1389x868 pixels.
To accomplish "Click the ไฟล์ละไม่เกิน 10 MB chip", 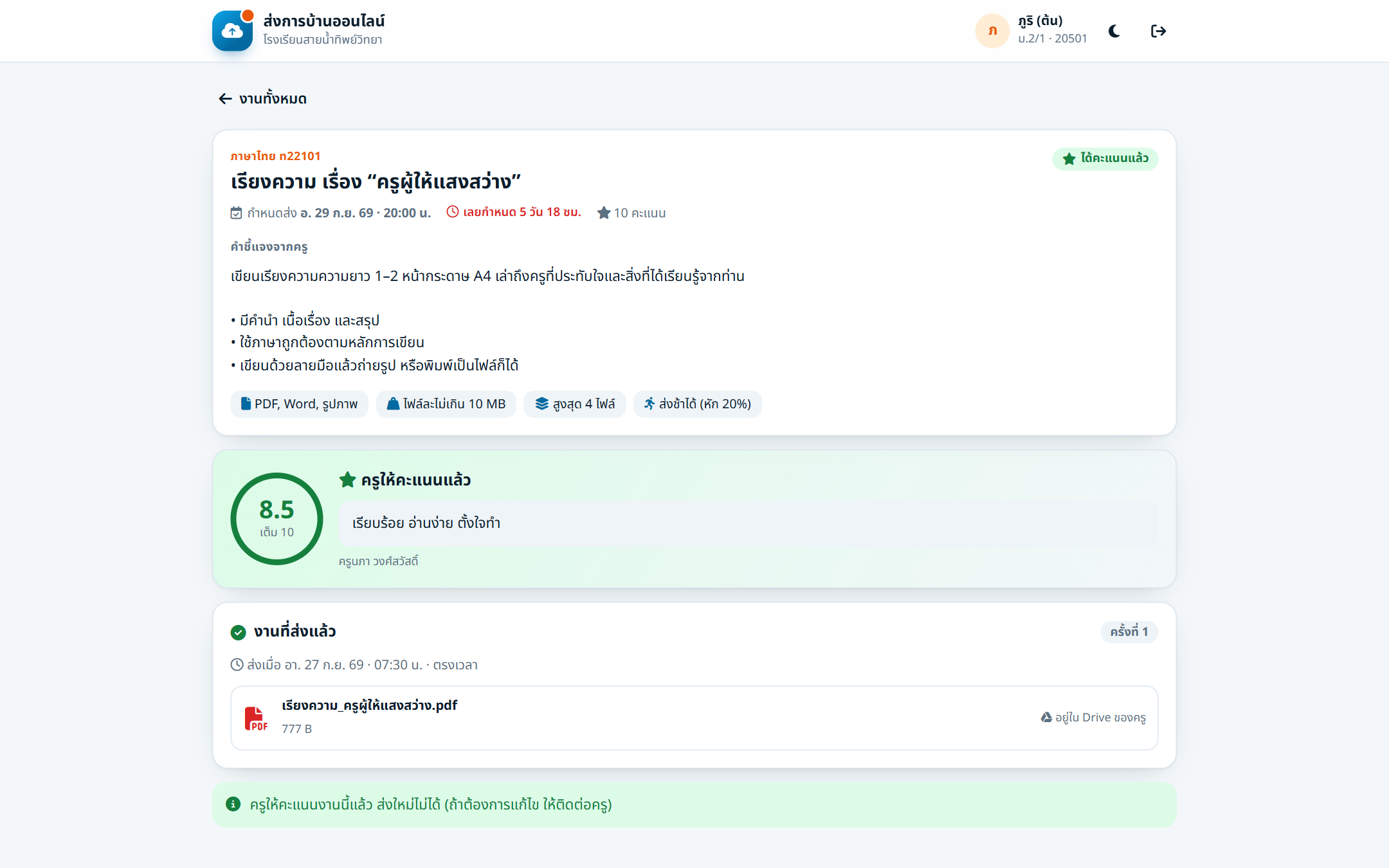I will (x=446, y=404).
